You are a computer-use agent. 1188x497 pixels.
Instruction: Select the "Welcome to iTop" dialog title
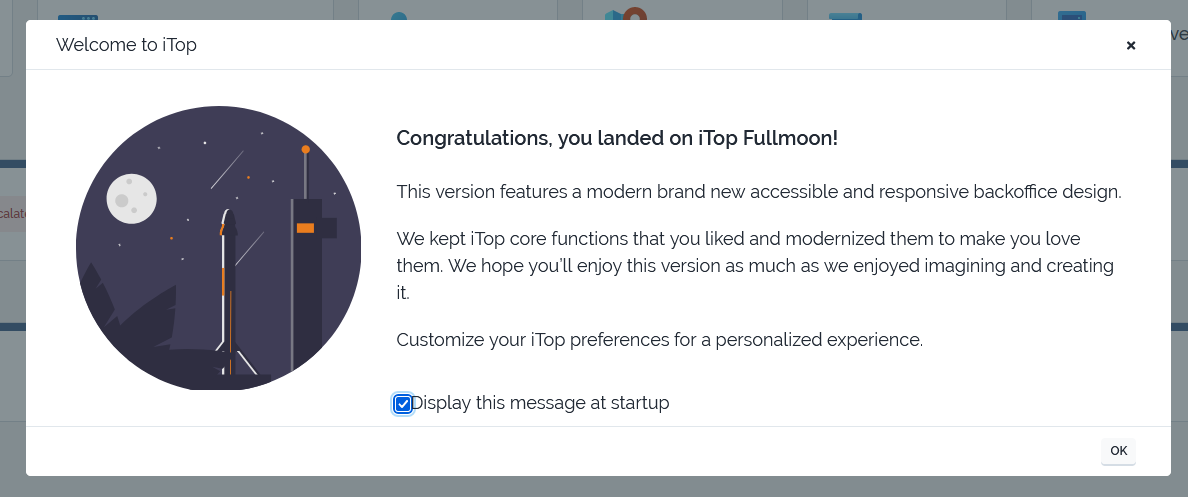coord(126,45)
